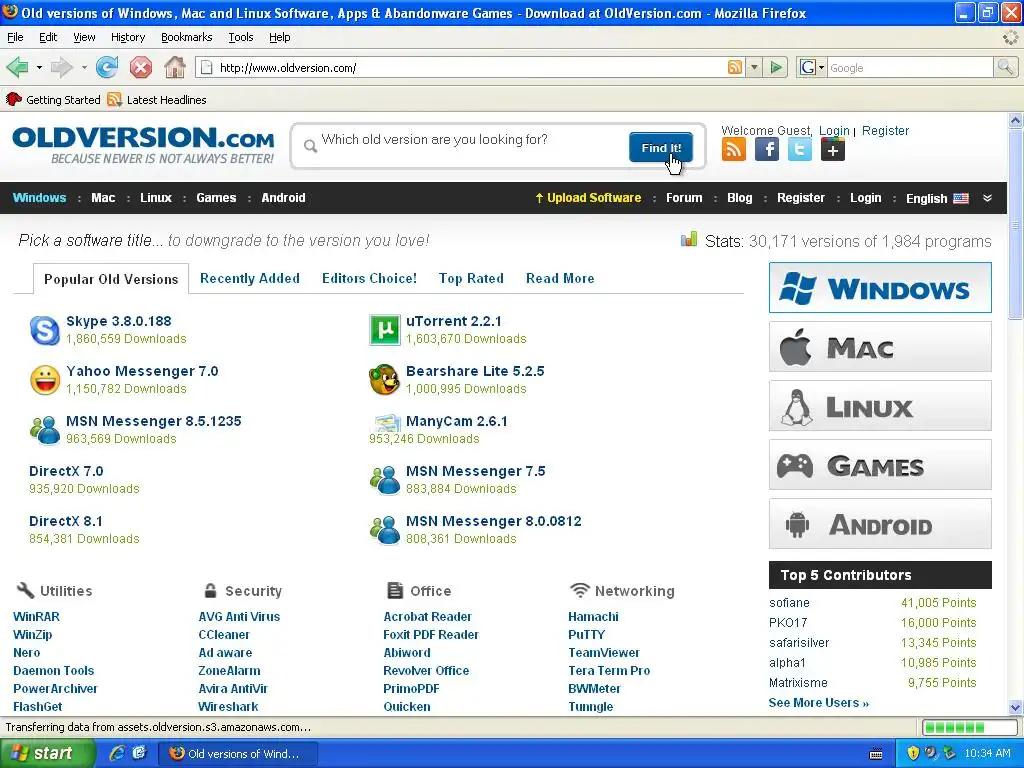Select the Popular Old Versions tab
The image size is (1024, 768).
point(111,279)
